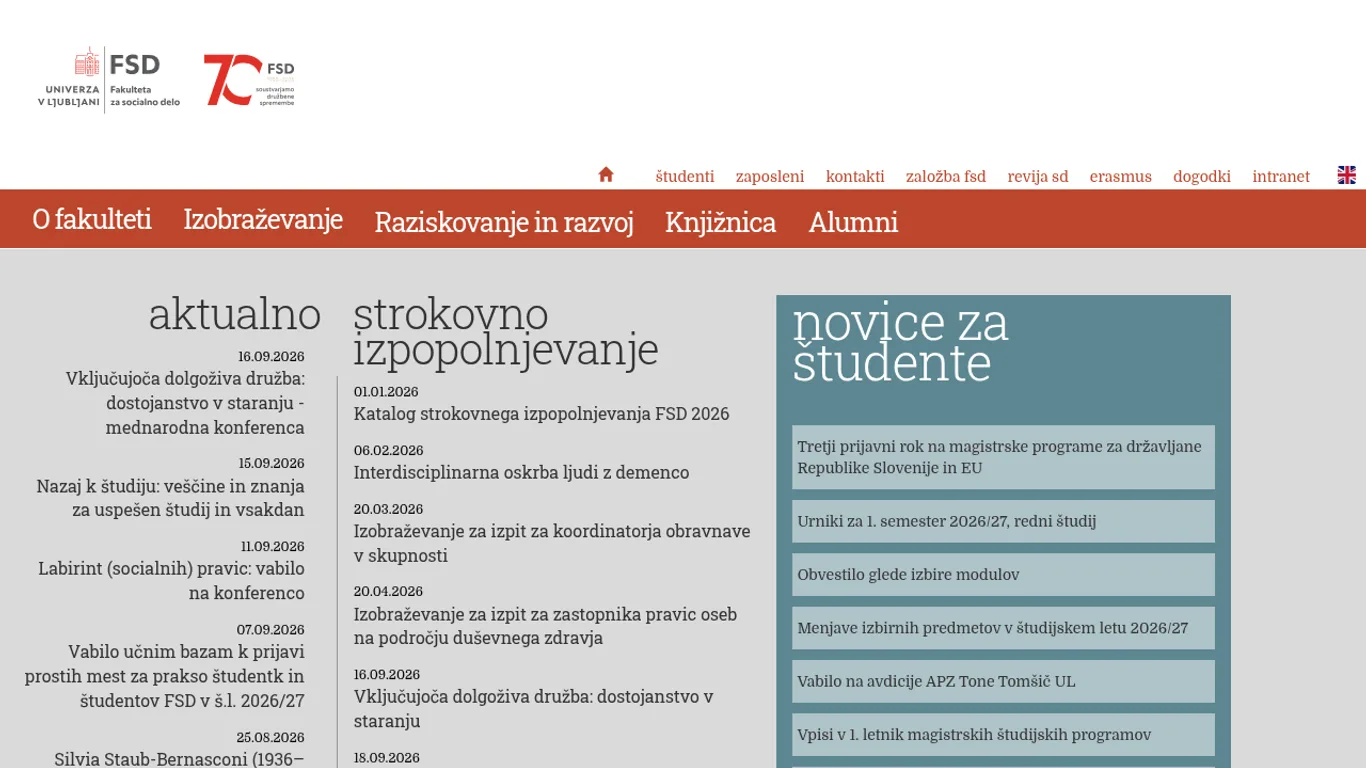Screen dimensions: 1366x768
Task: Open Izobraževanje za izpit za koordinatorja obravnave
Action: 552,543
